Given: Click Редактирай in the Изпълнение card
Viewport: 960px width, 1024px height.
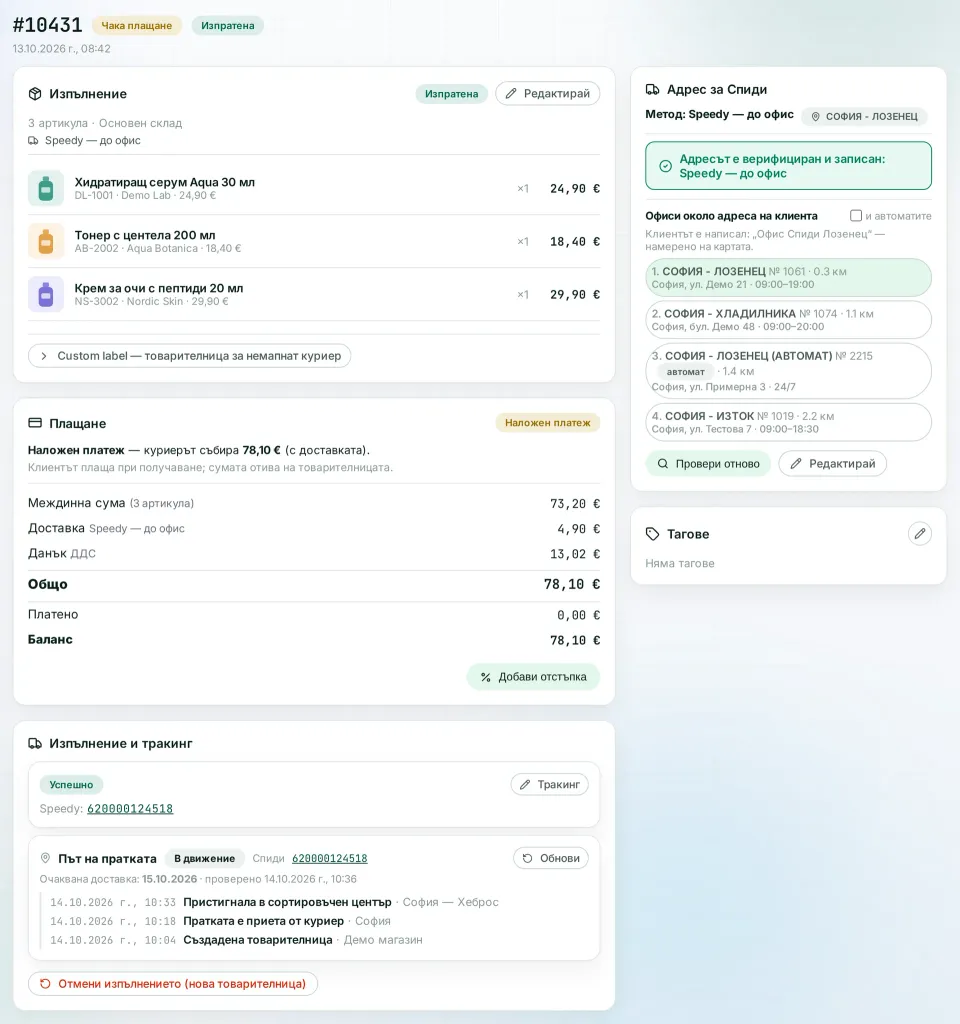Looking at the screenshot, I should (547, 93).
